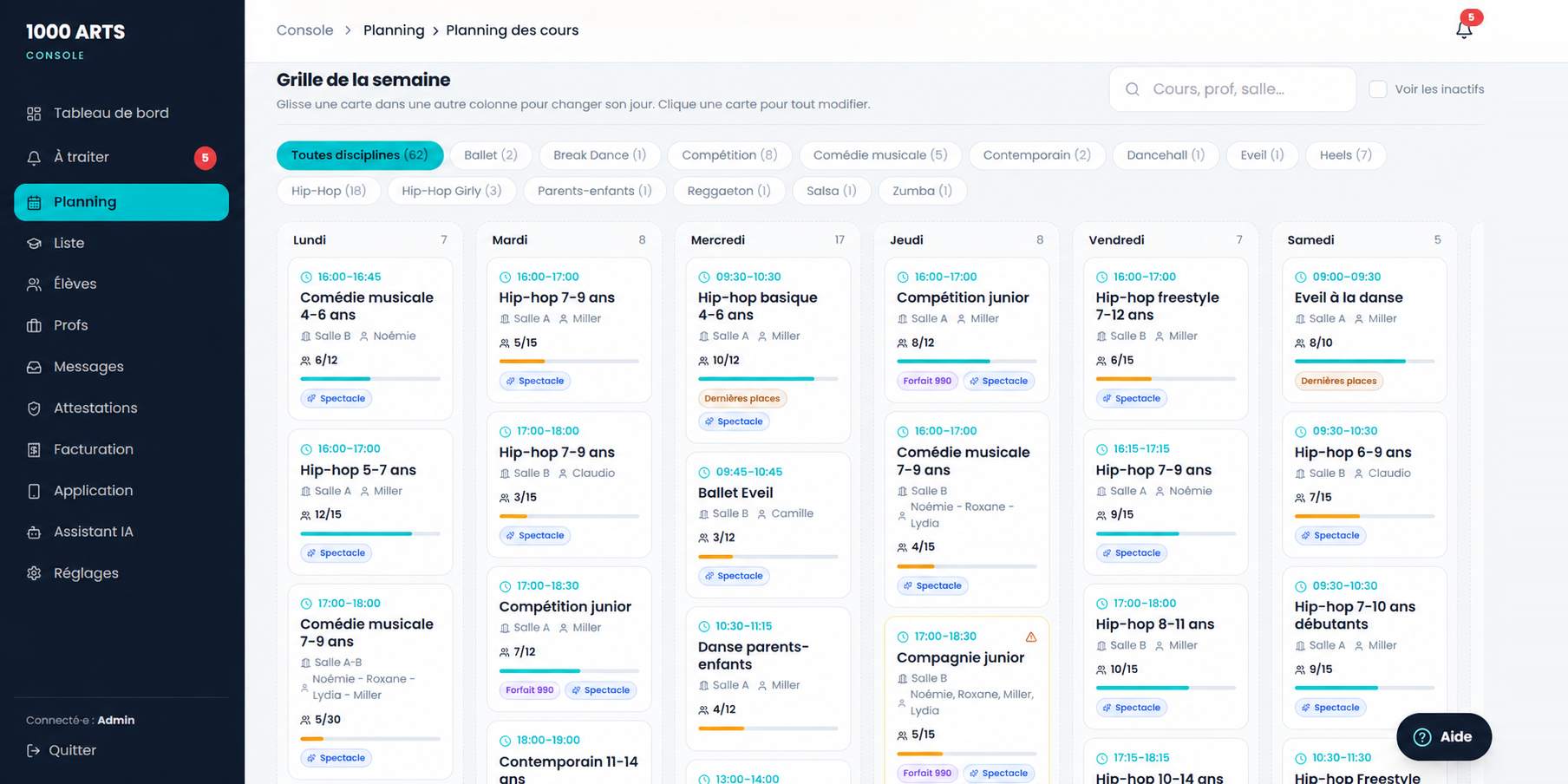This screenshot has height=784, width=1568.
Task: Click the Tableau de bord grid icon
Action: [x=34, y=114]
